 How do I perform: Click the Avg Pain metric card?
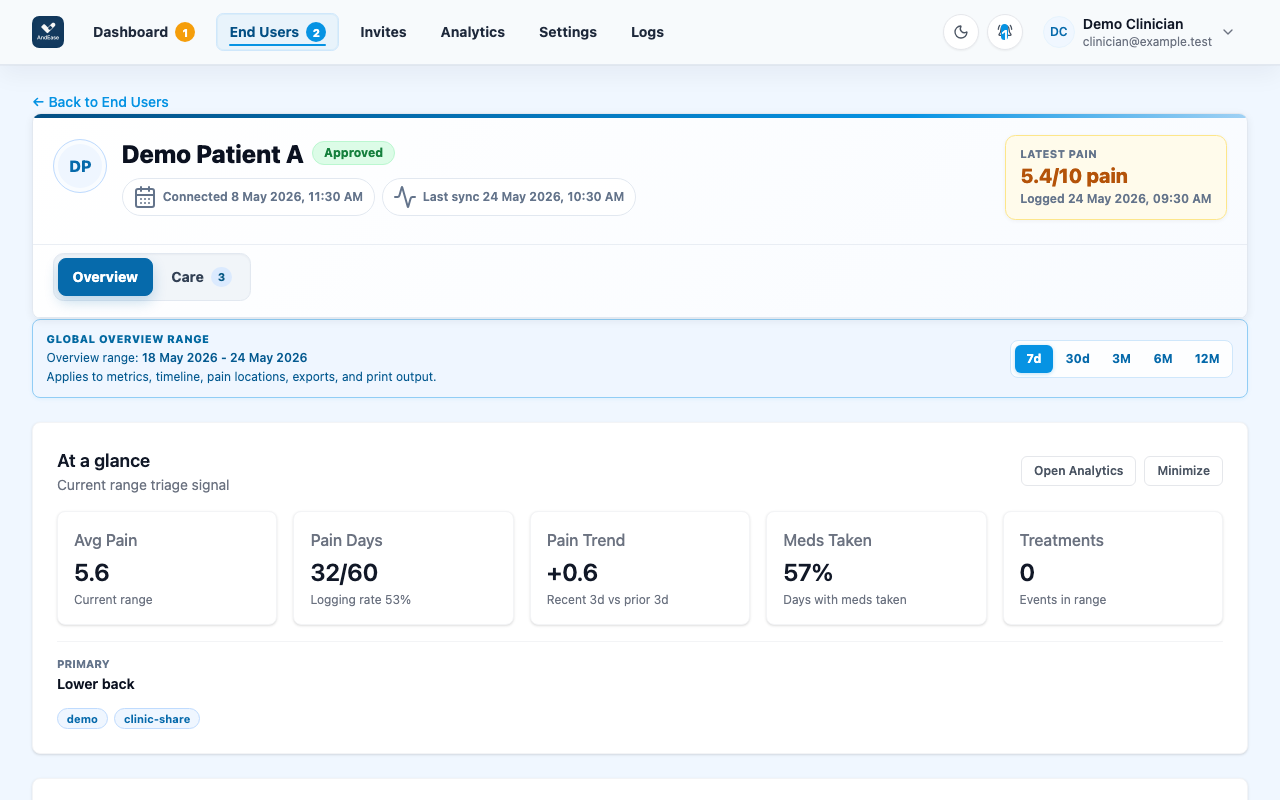tap(167, 568)
